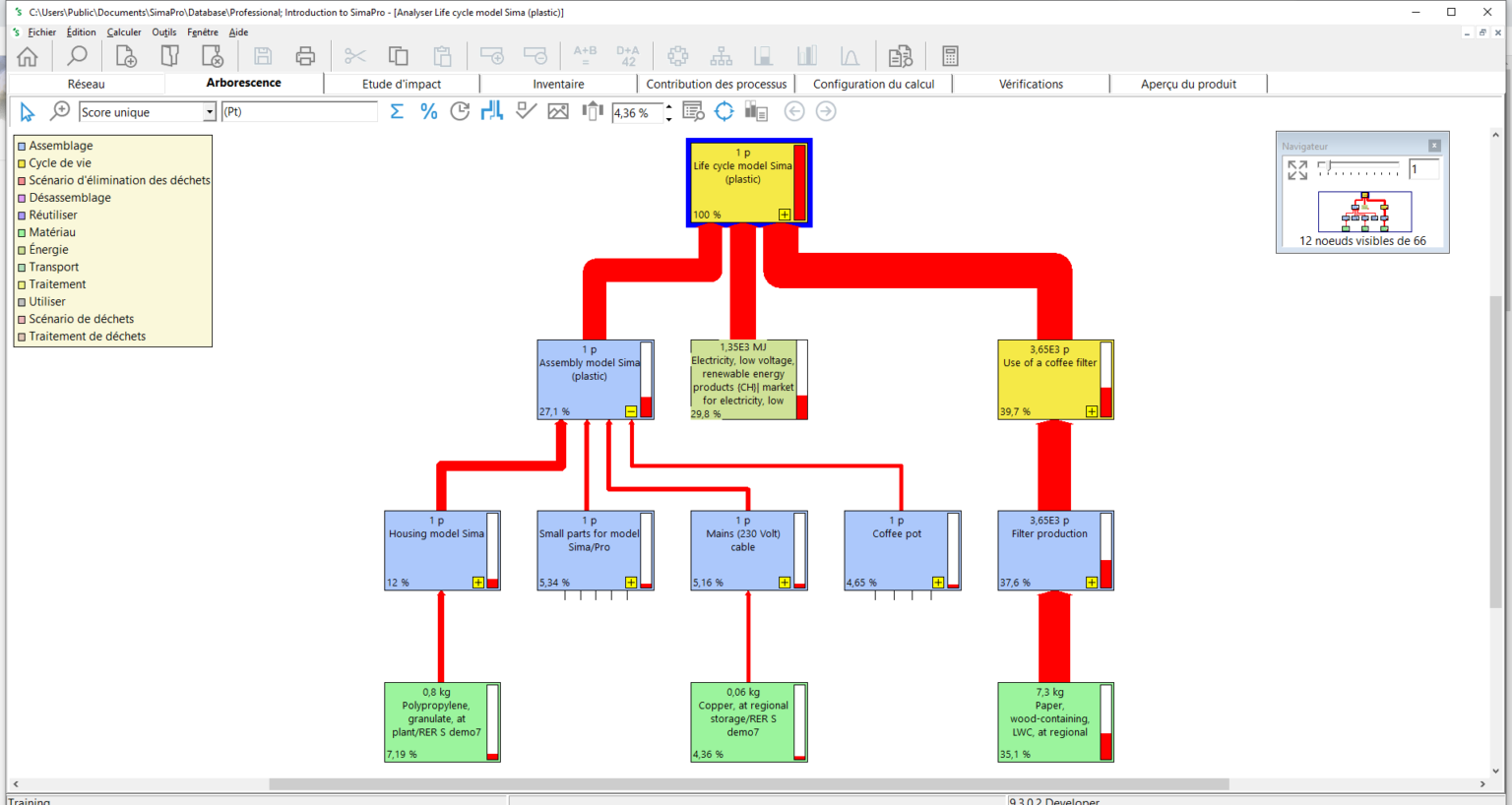Expand the Use of a coffee filter node
This screenshot has height=805, width=1512.
tap(1092, 411)
